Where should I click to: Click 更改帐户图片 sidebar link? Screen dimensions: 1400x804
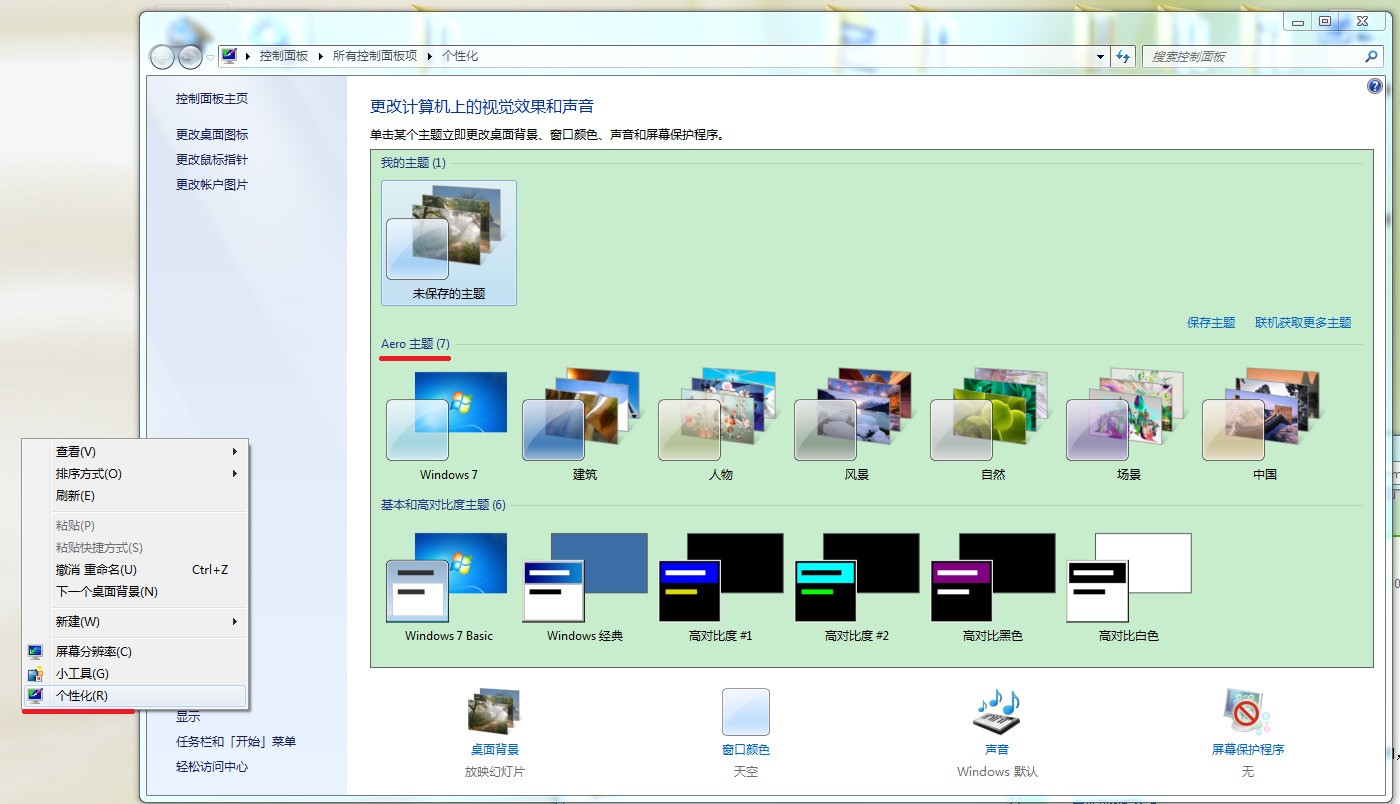coord(212,185)
